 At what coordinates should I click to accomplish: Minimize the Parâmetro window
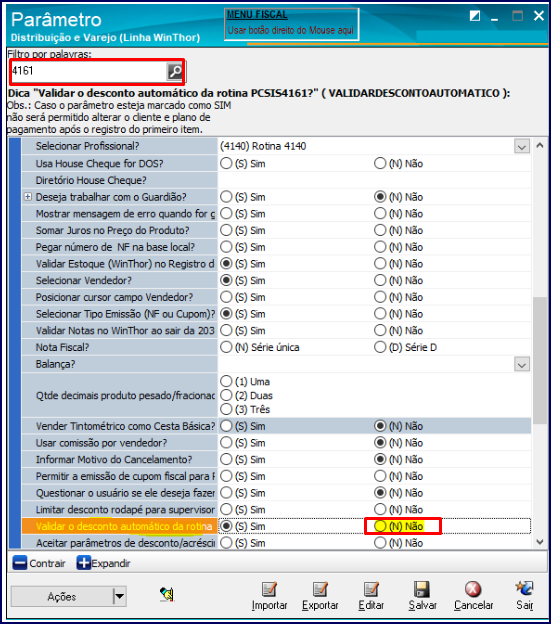(495, 18)
